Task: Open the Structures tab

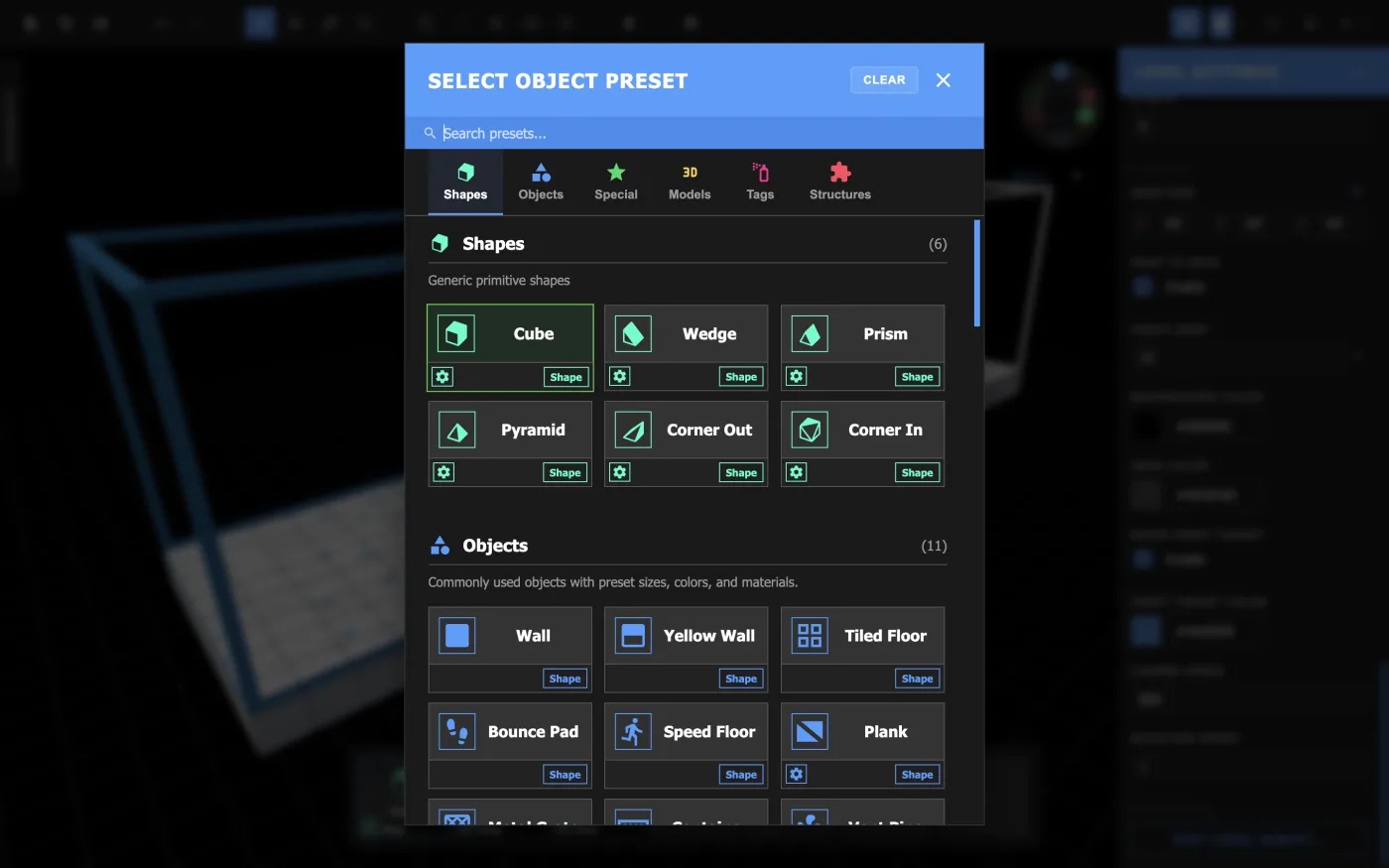Action: coord(840,183)
